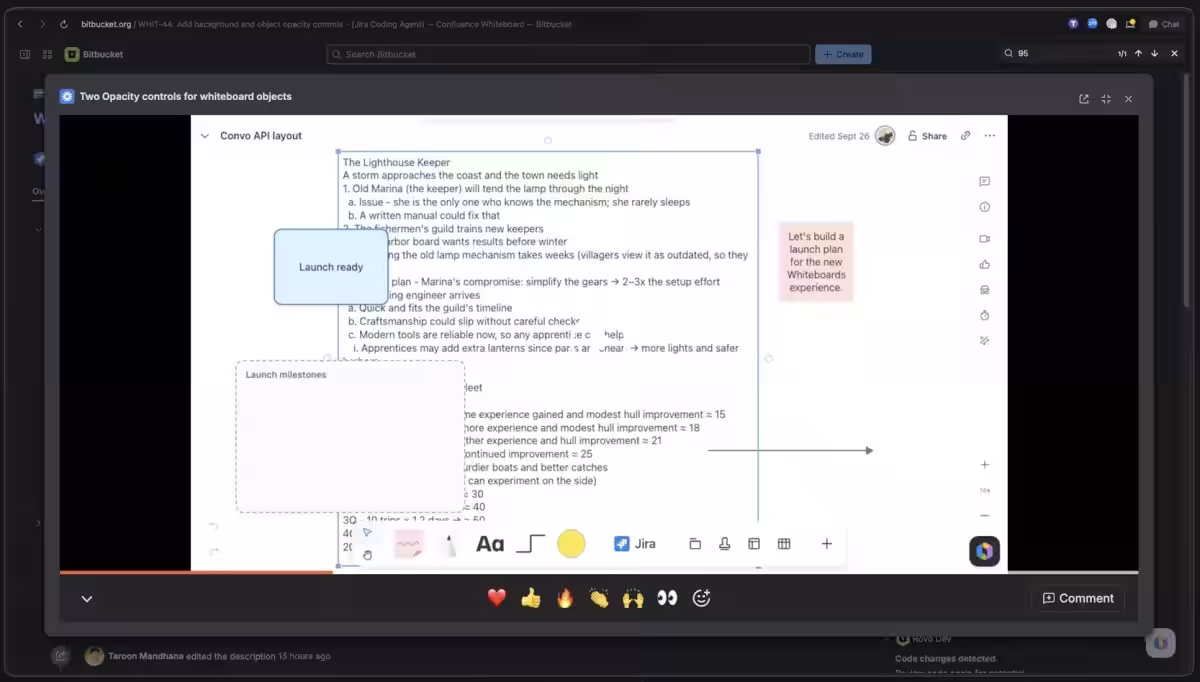This screenshot has width=1200, height=682.
Task: Open the templates layout icon
Action: point(754,544)
